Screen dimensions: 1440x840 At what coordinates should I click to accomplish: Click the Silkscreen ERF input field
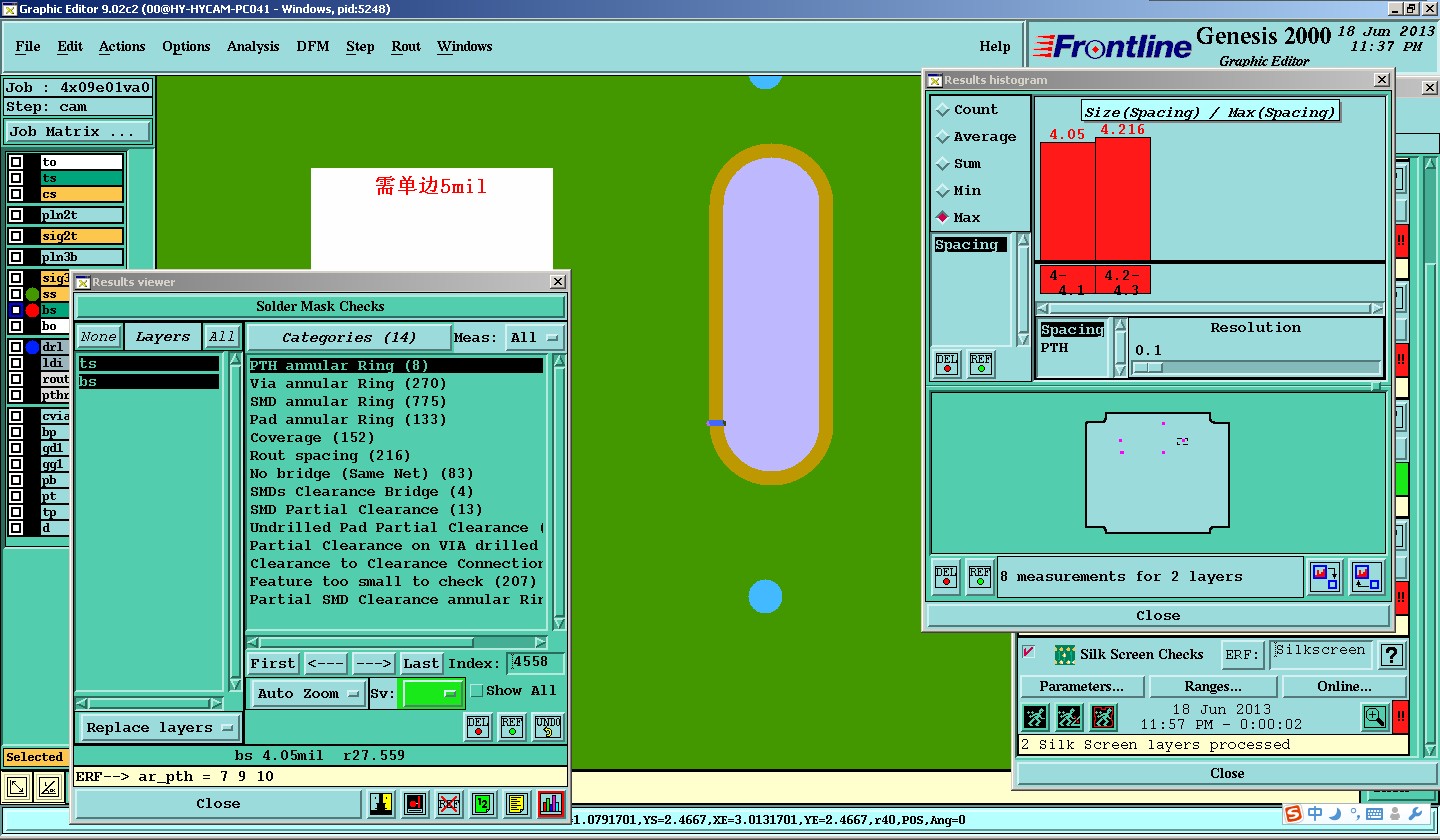pyautogui.click(x=1320, y=655)
